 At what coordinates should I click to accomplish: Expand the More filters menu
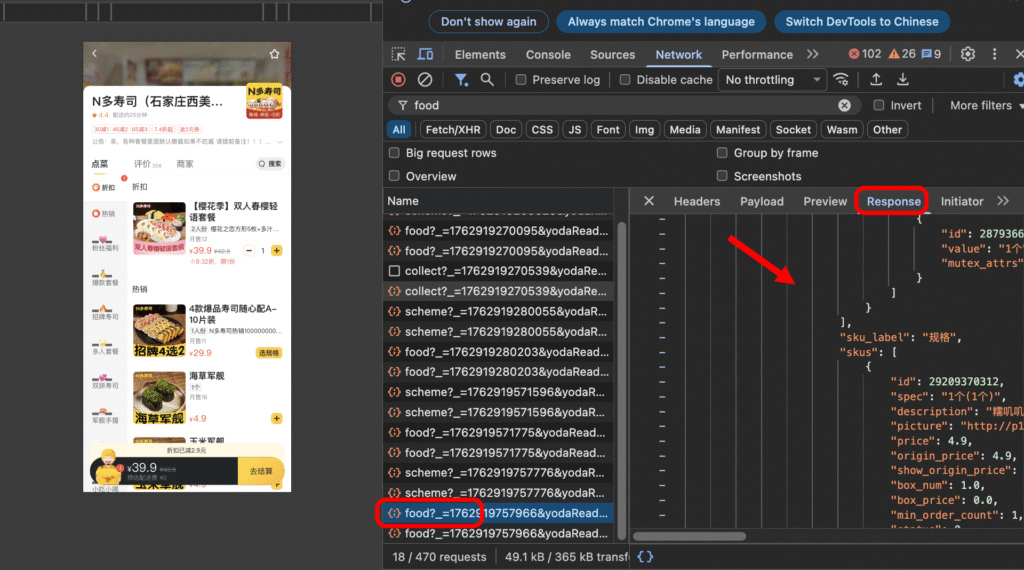[x=986, y=105]
